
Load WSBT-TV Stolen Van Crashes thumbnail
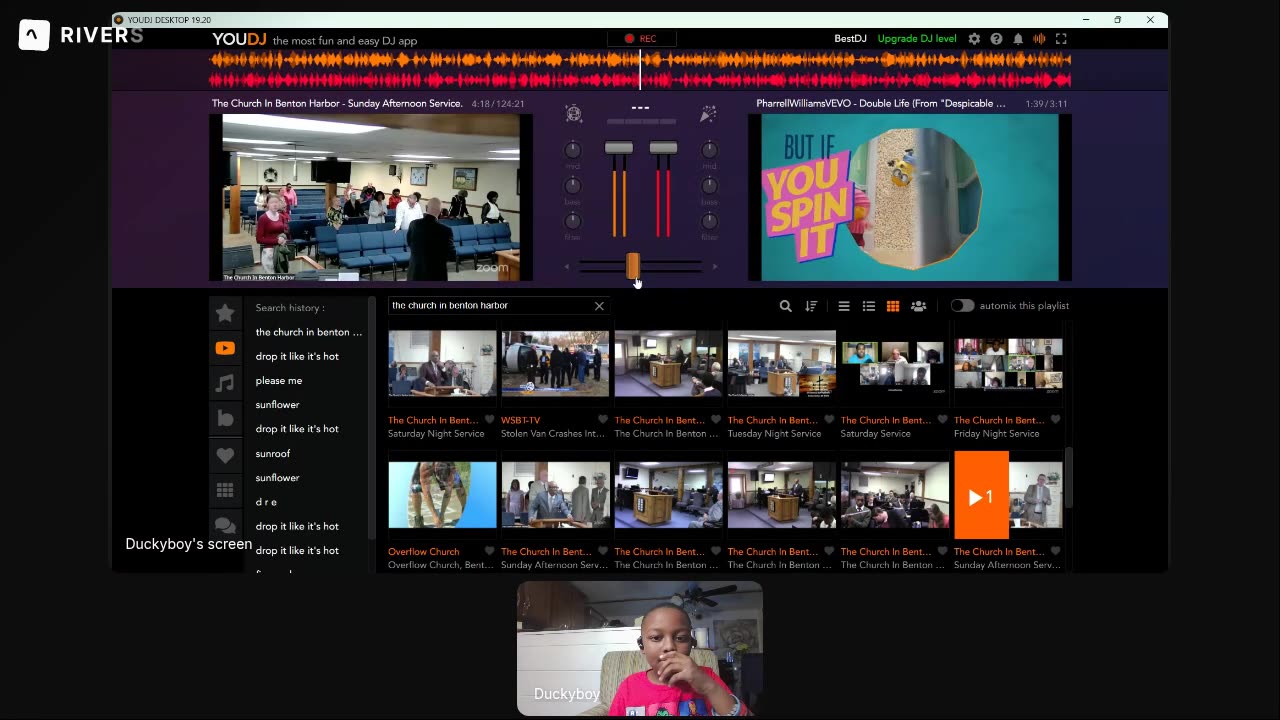(x=555, y=364)
